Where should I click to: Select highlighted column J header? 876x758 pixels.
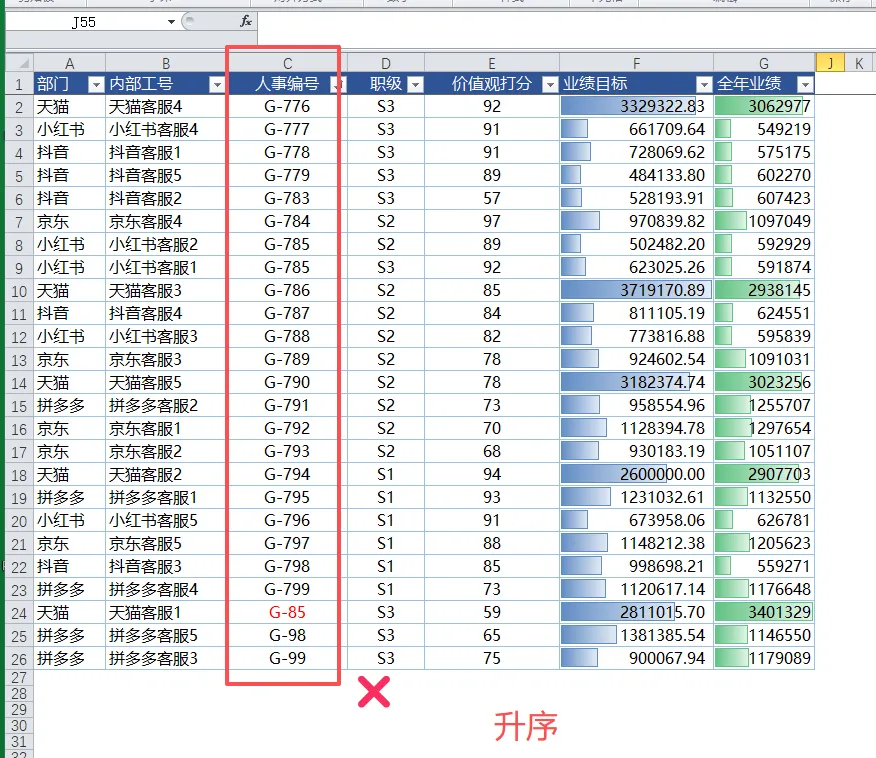coord(830,63)
